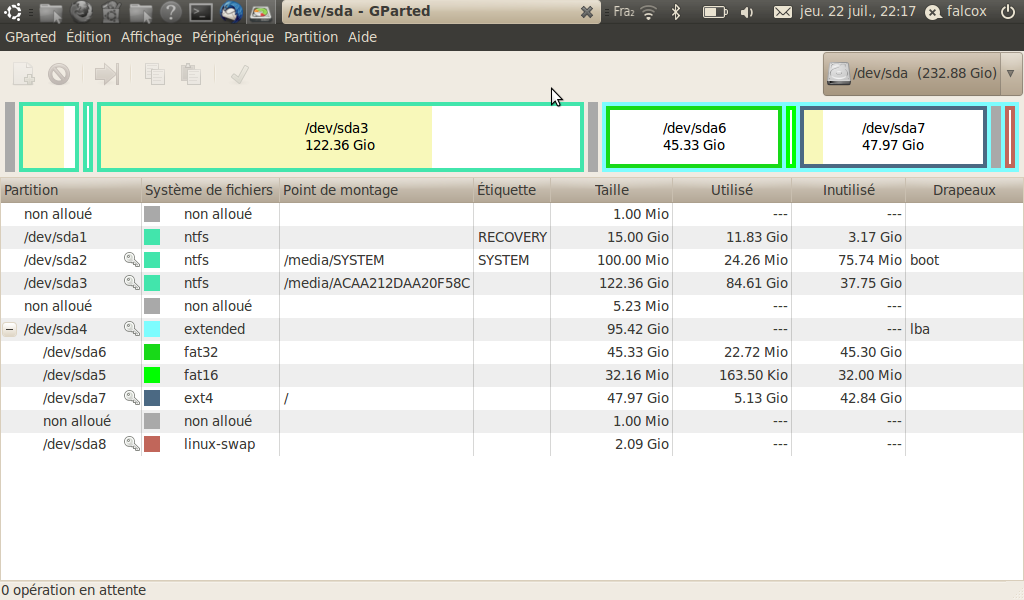
Task: Click the key icon on /dev/sda7 row
Action: (x=131, y=398)
